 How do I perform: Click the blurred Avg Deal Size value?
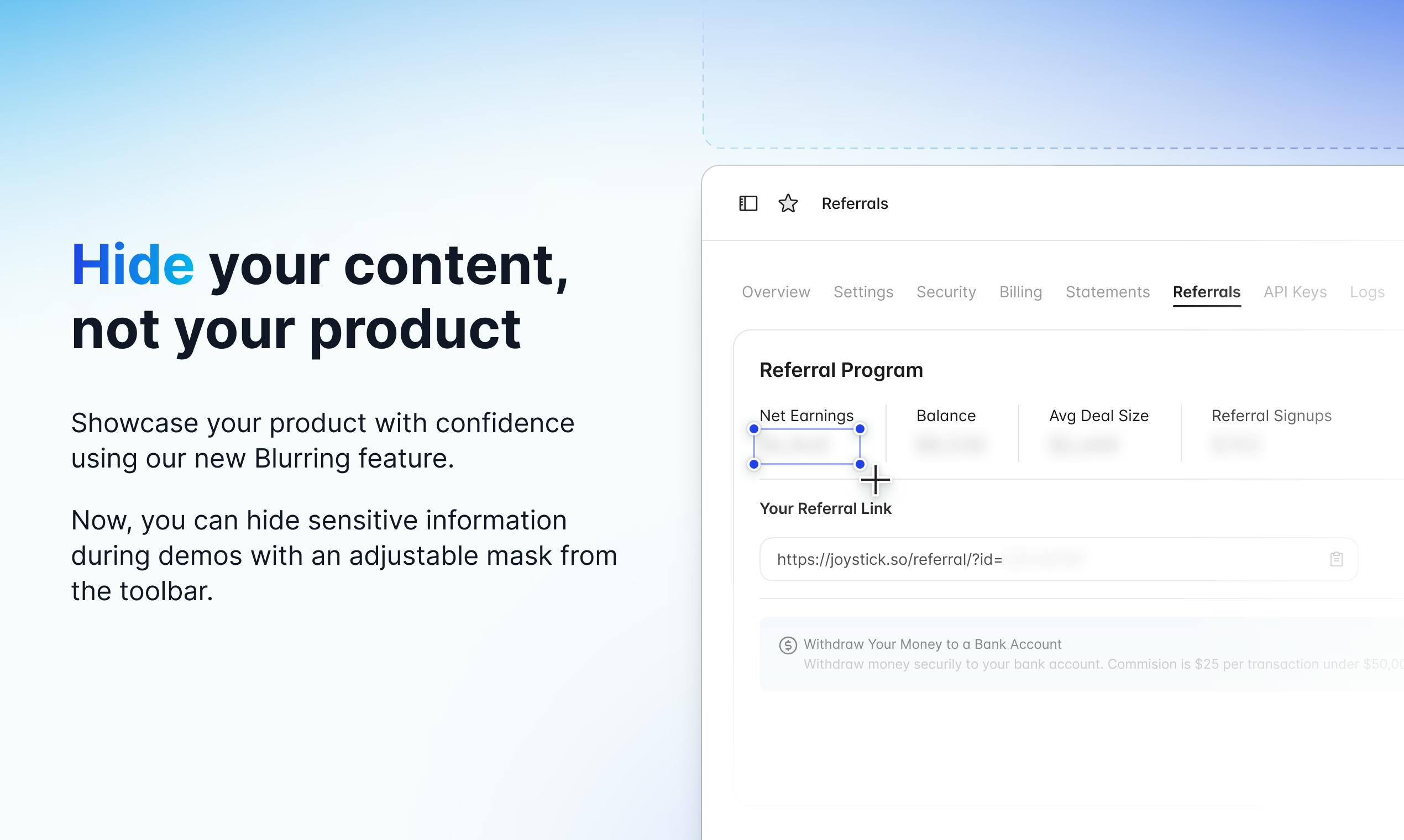[1083, 444]
